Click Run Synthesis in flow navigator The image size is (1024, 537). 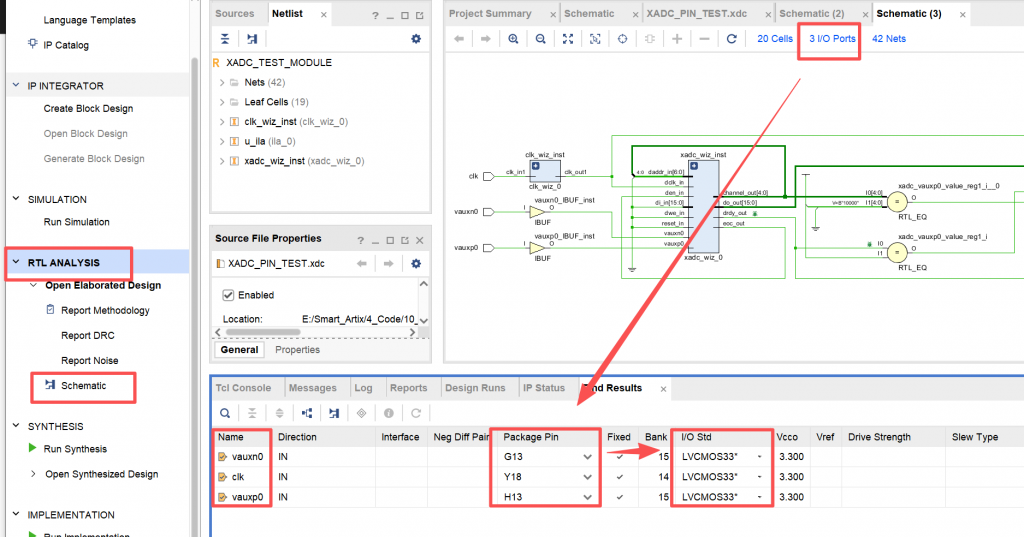[75, 449]
